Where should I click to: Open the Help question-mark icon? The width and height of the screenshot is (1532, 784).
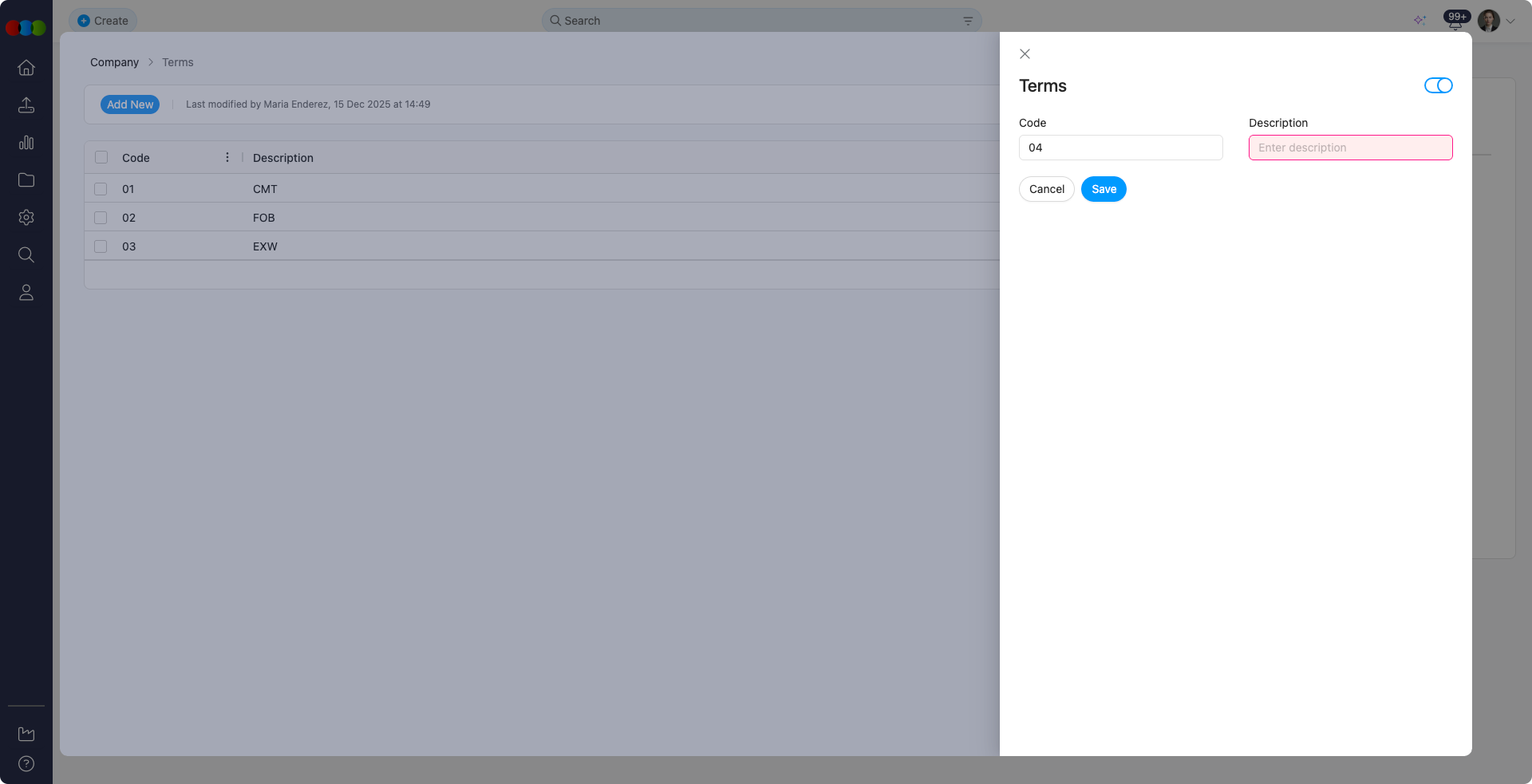(26, 763)
